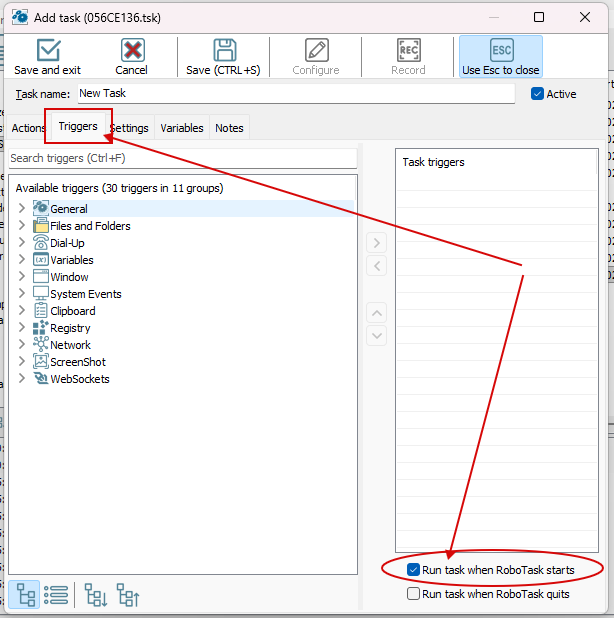The height and width of the screenshot is (618, 614).
Task: Click the Search triggers field
Action: click(x=182, y=158)
